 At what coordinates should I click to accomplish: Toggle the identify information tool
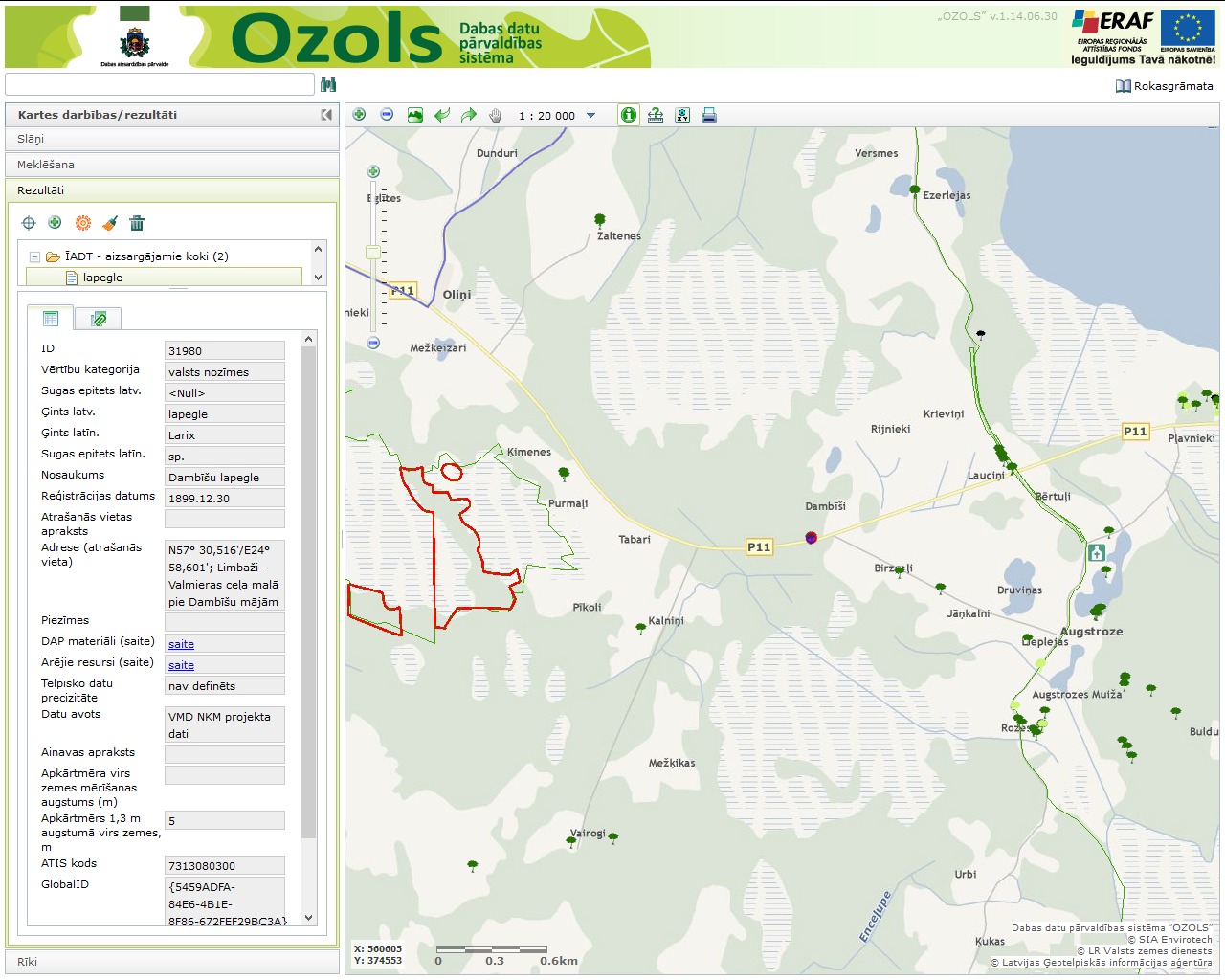click(x=629, y=115)
